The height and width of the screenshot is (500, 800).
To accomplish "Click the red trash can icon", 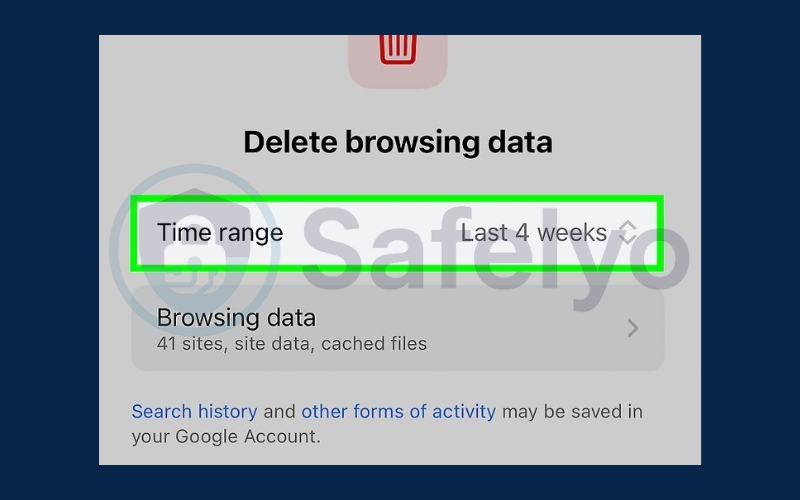I will coord(398,47).
